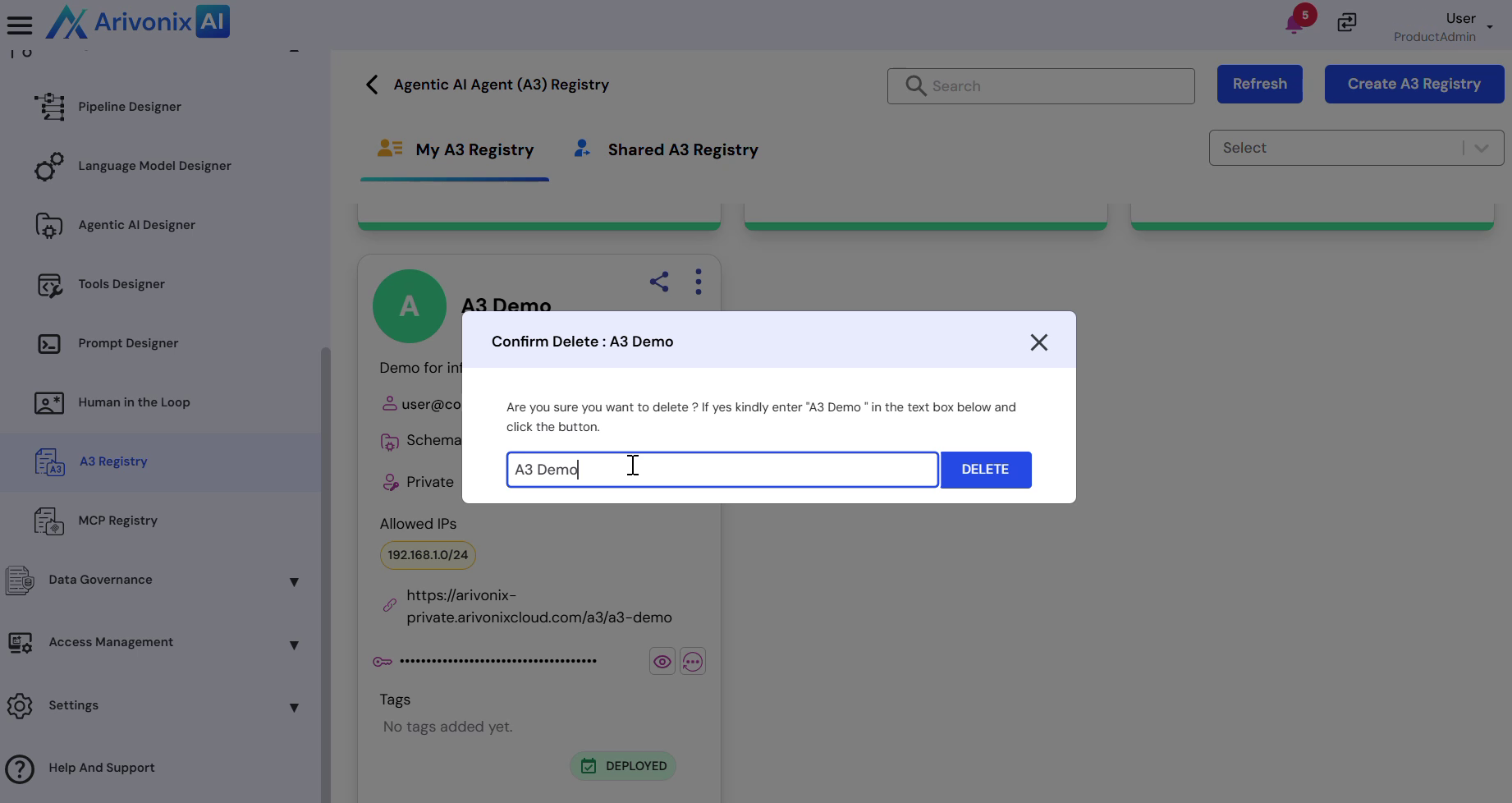Screen dimensions: 1512x803
Task: Click the share icon on A3 Demo card
Action: pos(658,282)
